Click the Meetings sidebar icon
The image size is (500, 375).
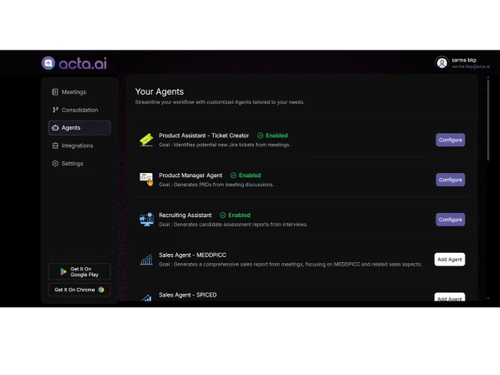click(55, 92)
